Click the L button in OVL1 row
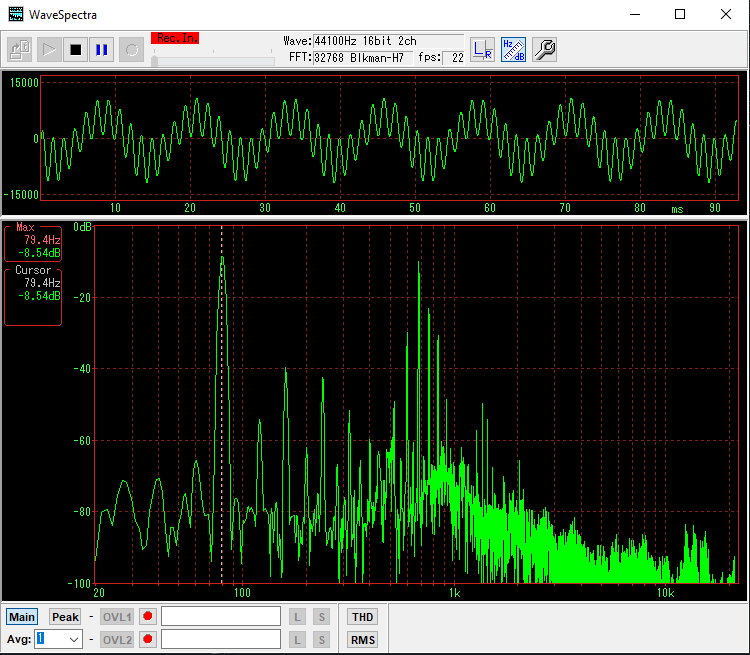This screenshot has width=750, height=655. [297, 617]
